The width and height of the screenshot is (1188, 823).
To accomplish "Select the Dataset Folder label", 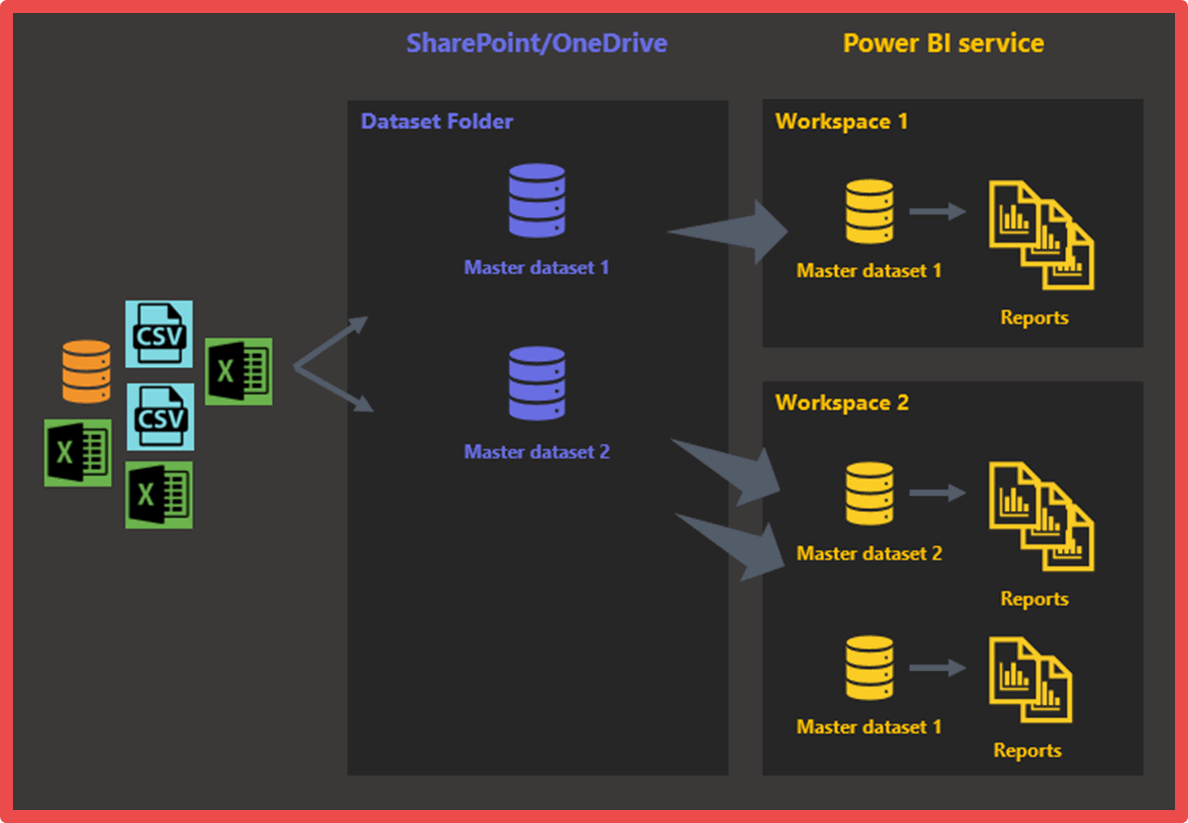I will [x=437, y=121].
